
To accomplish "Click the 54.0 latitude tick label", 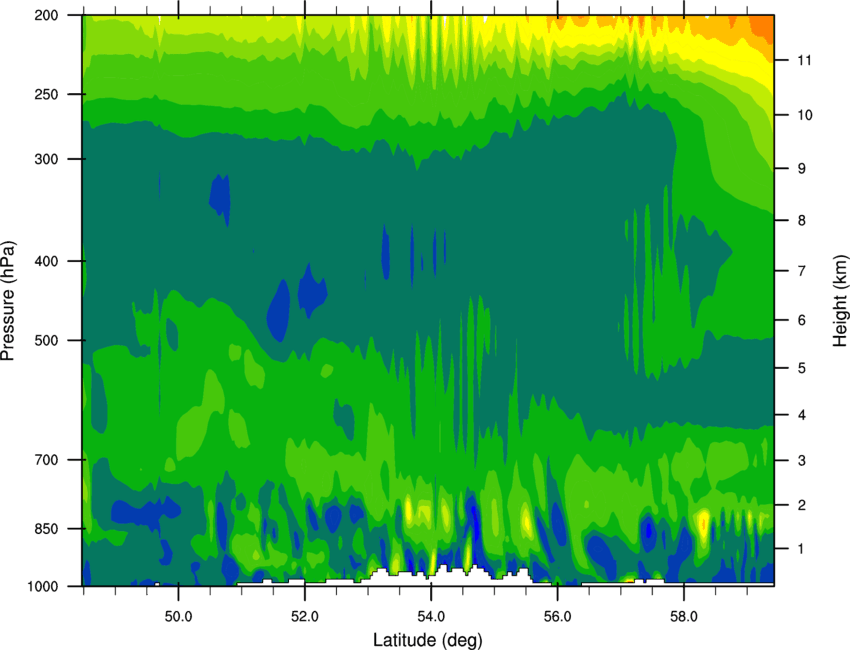I will [432, 616].
